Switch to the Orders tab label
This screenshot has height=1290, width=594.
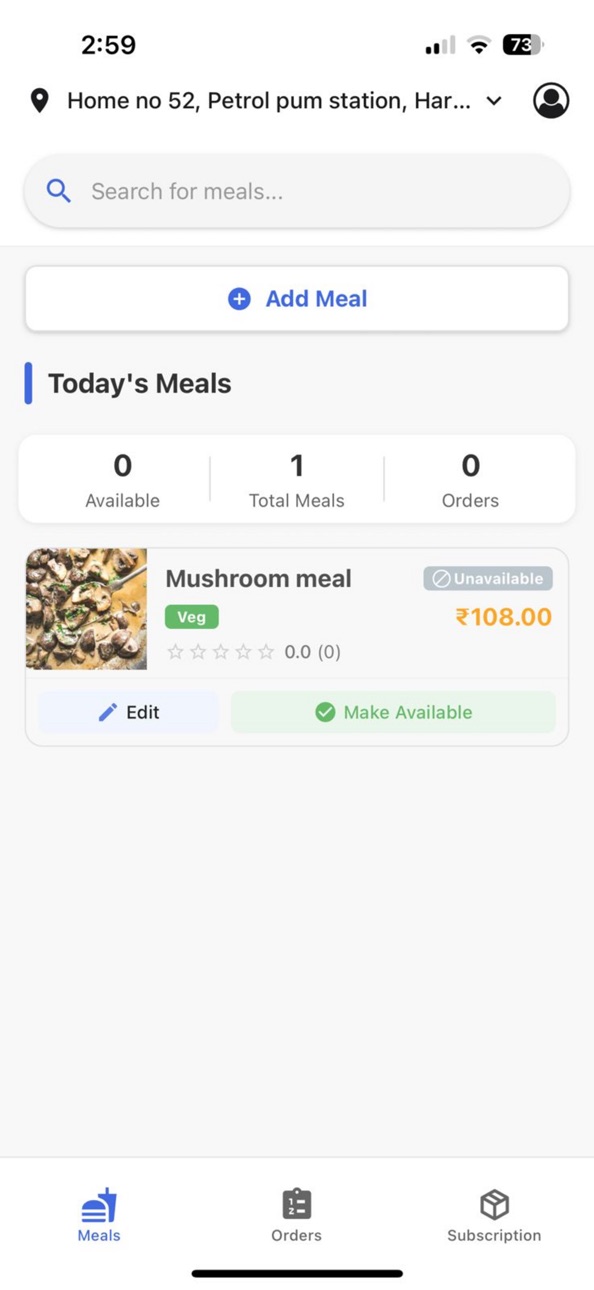click(297, 1235)
